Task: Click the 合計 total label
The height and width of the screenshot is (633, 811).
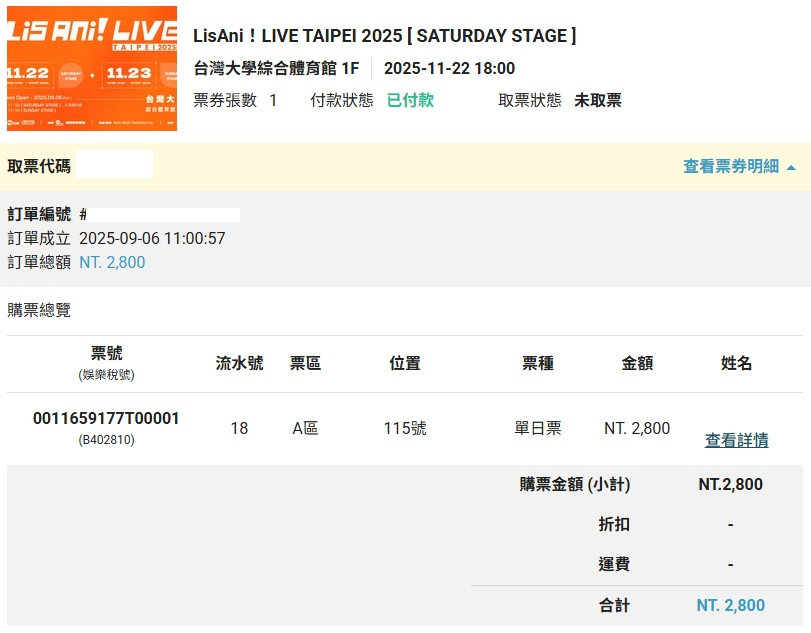Action: point(614,605)
